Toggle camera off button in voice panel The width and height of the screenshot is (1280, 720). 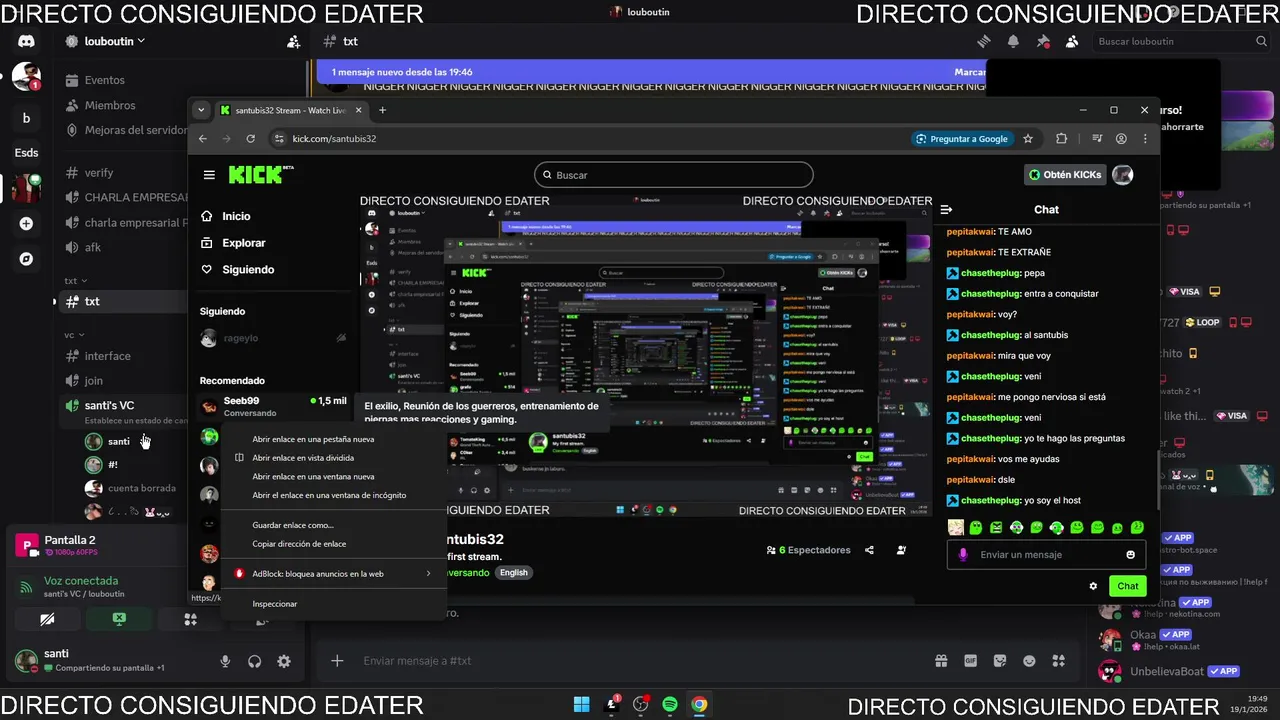[47, 620]
